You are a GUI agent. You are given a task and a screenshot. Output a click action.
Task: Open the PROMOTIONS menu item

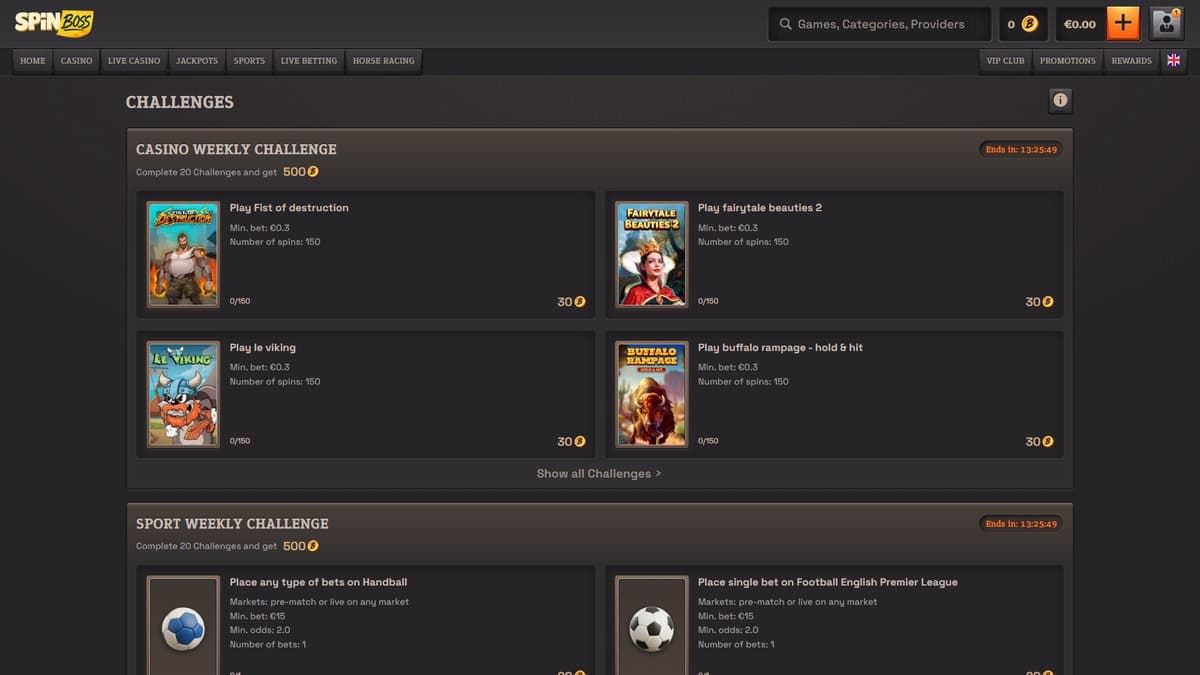pos(1068,61)
